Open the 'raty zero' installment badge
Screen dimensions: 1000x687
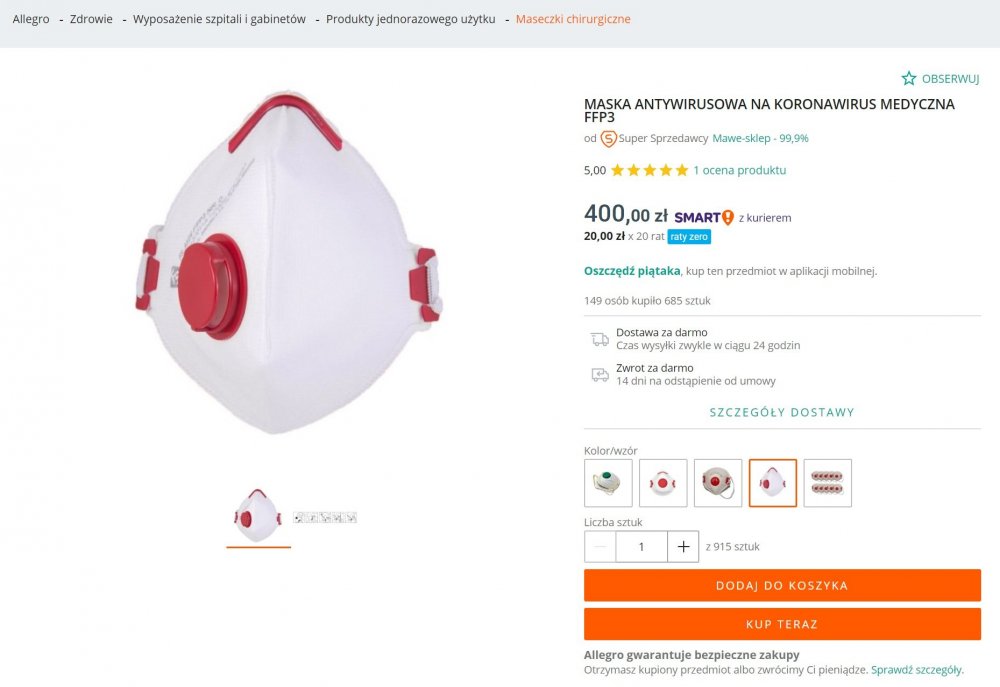(689, 237)
